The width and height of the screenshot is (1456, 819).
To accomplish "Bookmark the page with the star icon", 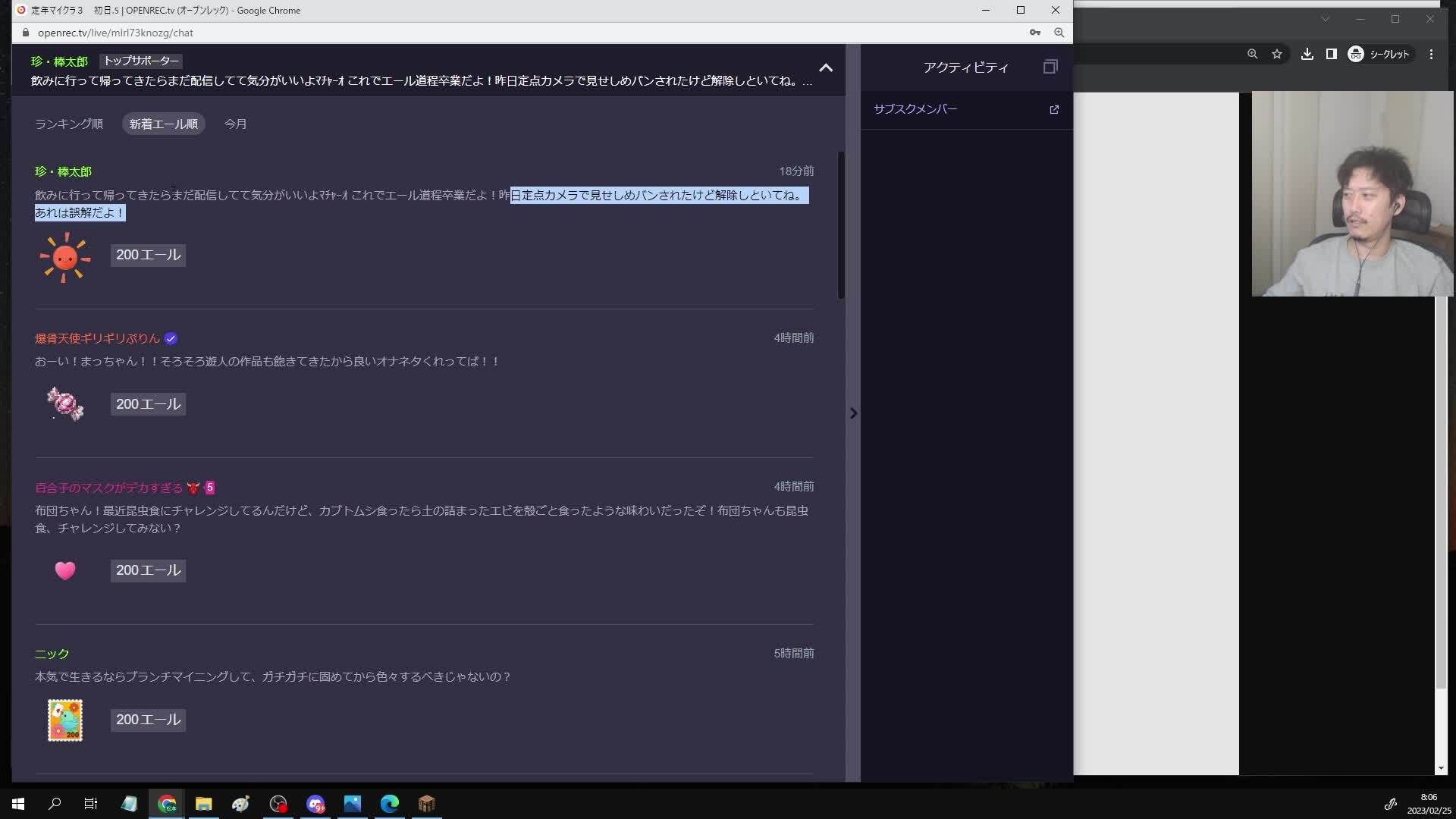I will [1277, 54].
